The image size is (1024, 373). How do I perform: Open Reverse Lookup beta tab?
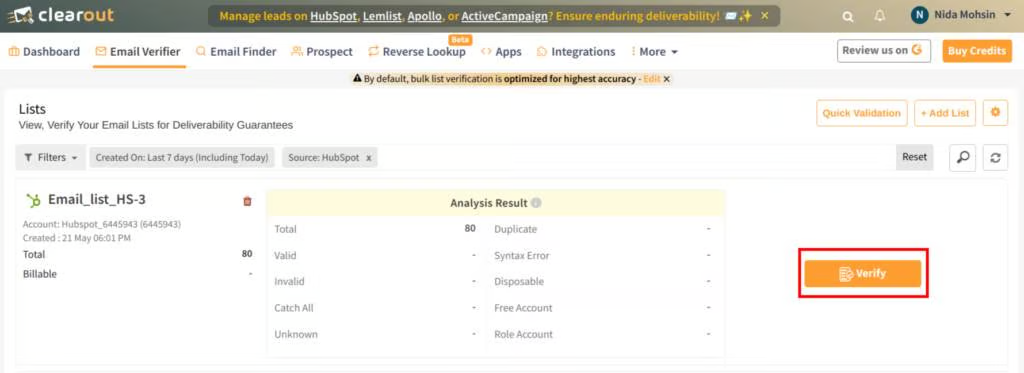coord(417,52)
